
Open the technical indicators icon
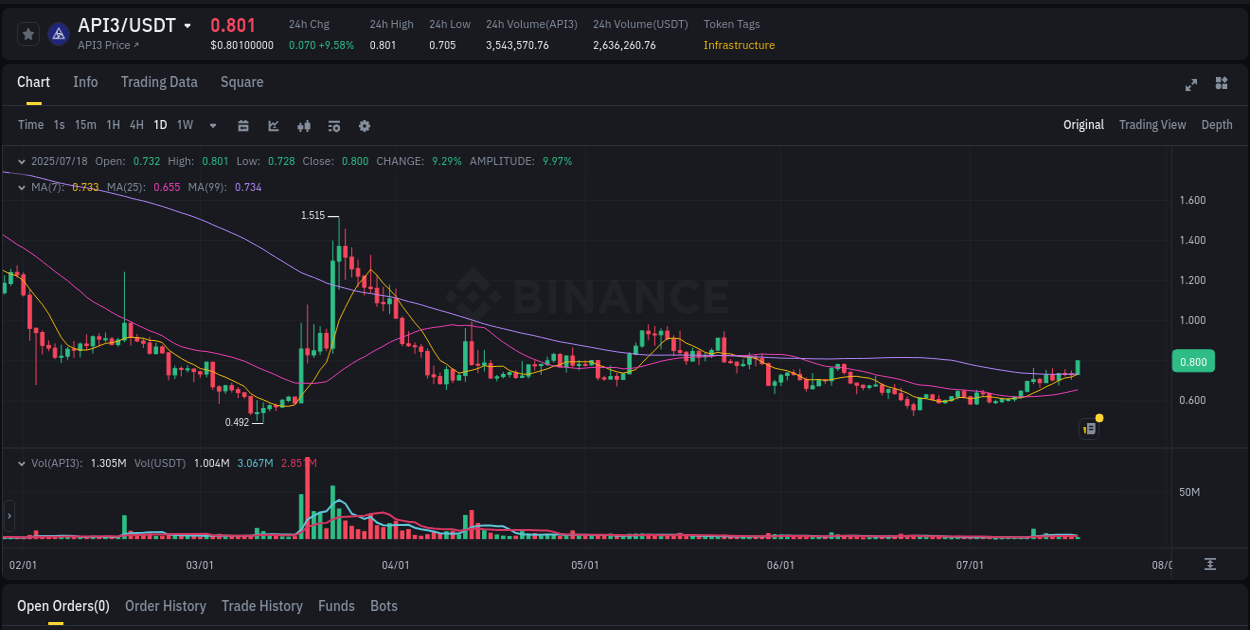(303, 125)
